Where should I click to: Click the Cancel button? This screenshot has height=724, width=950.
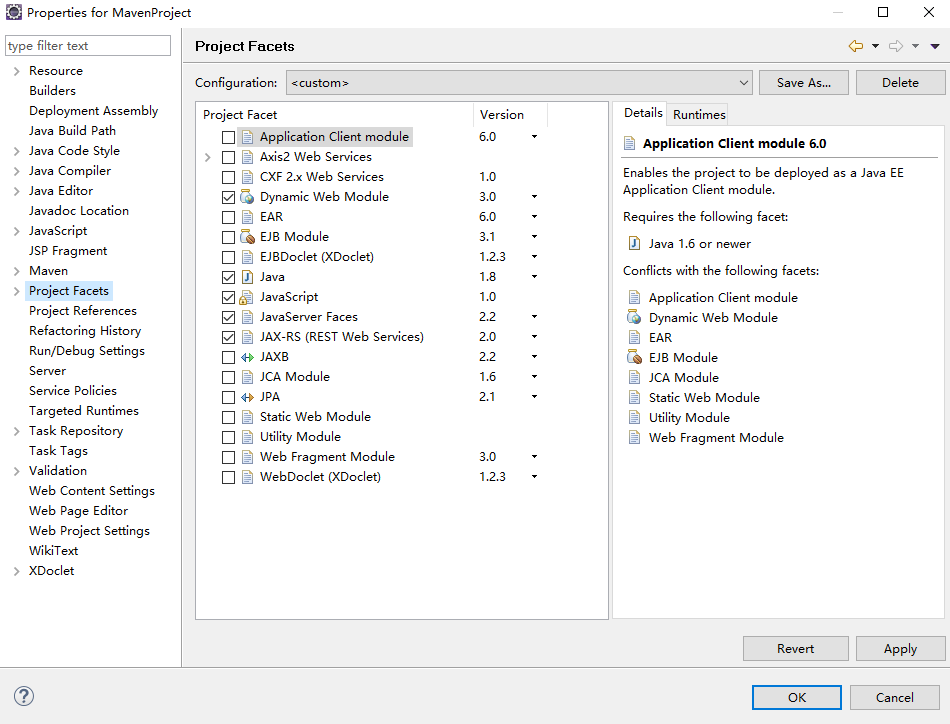894,697
